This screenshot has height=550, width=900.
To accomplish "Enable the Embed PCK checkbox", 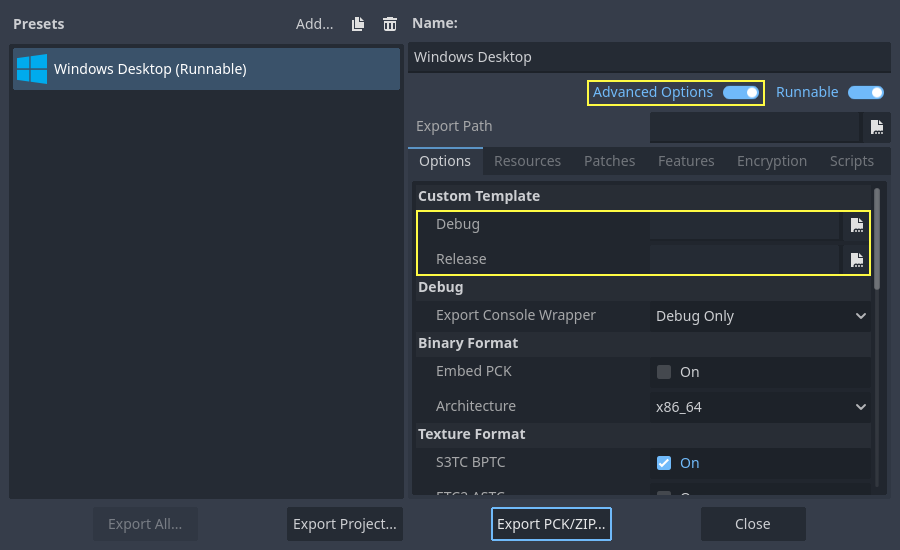I will (x=664, y=372).
